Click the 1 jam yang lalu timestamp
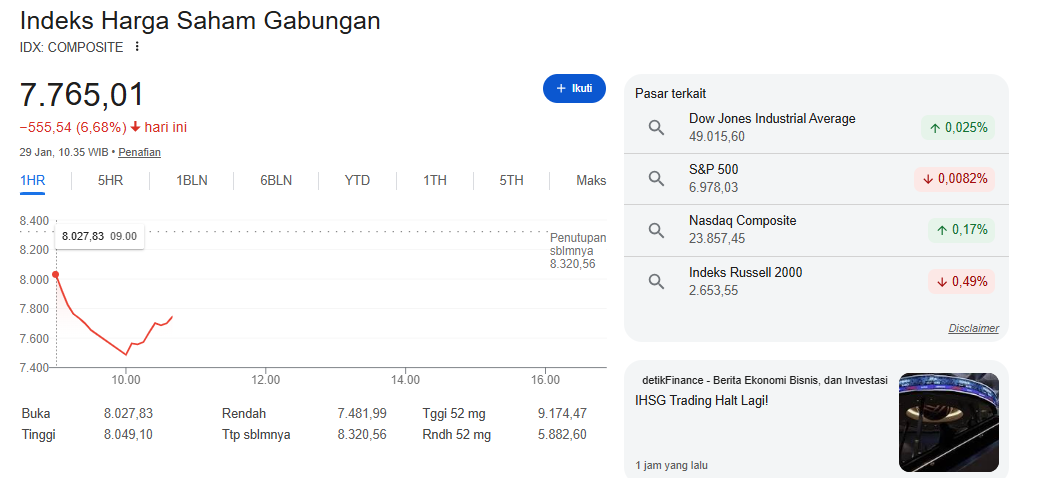Screen dimensions: 1039x478 point(671,465)
